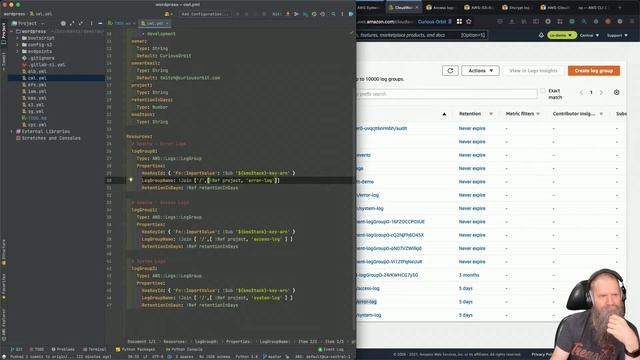Image resolution: width=640 pixels, height=360 pixels.
Task: Open the Project tool window stripe button
Action: tap(4, 34)
